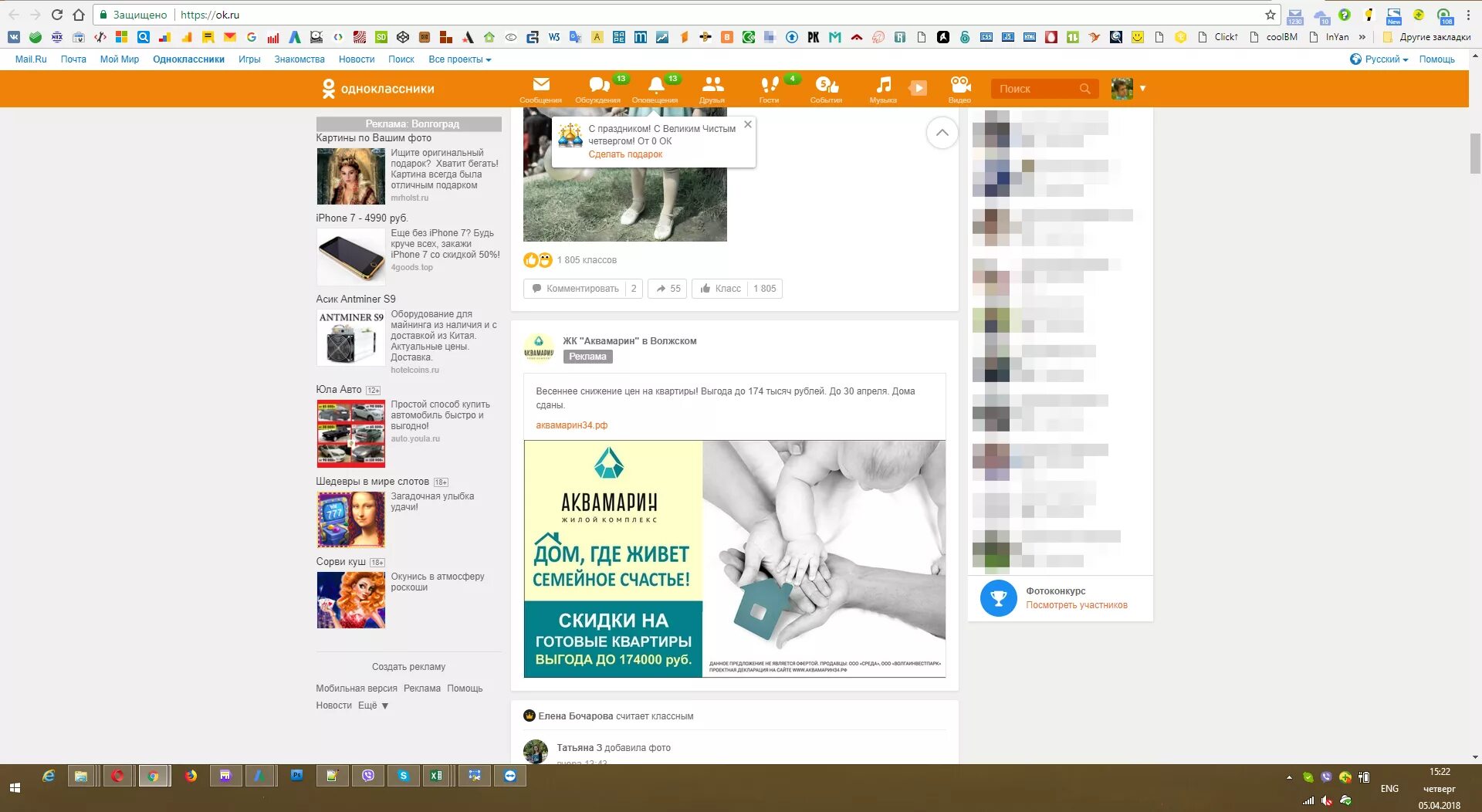
Task: Click Сделать подарок link in popup
Action: tap(625, 154)
